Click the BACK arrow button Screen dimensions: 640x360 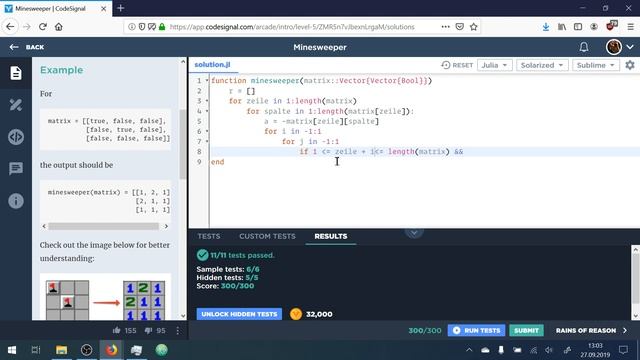coord(27,47)
